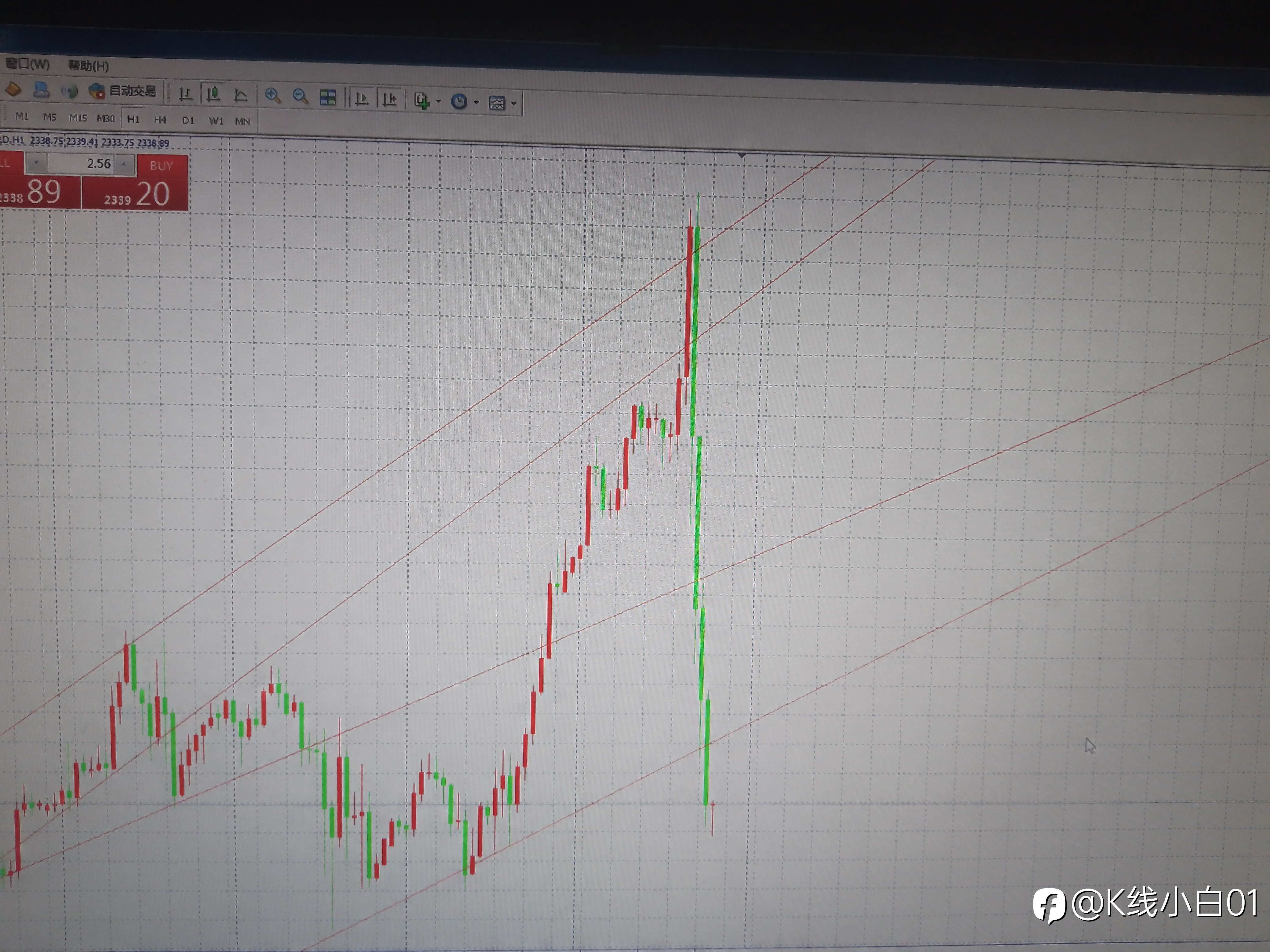Click the BUY button
The height and width of the screenshot is (952, 1270).
[x=162, y=166]
